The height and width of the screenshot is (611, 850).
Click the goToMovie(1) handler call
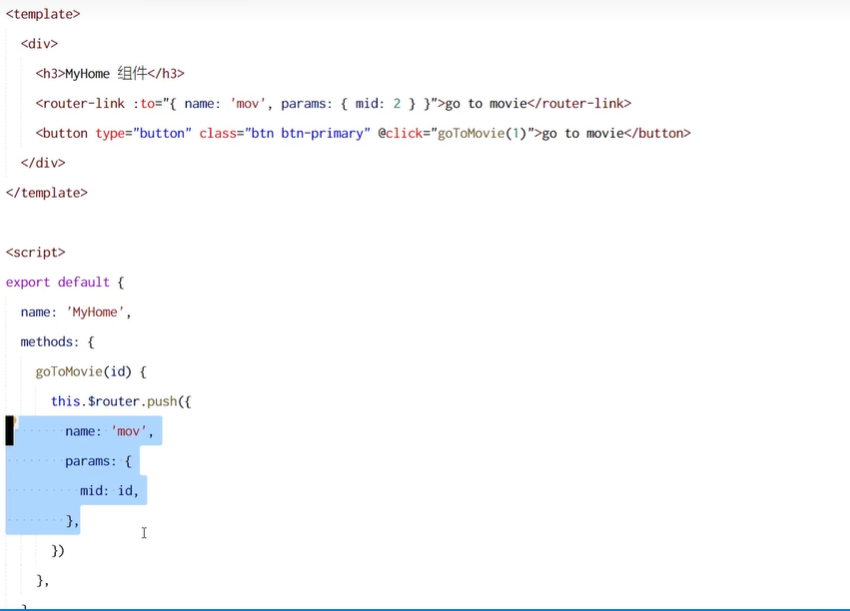point(482,133)
